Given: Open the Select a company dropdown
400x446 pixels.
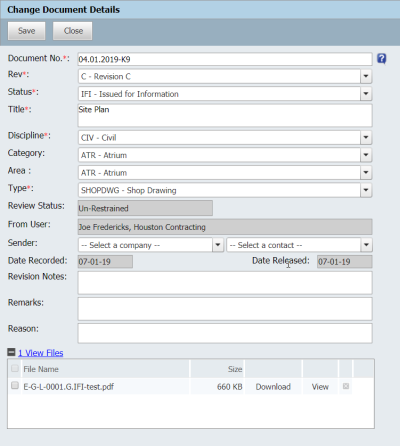Looking at the screenshot, I should pyautogui.click(x=151, y=245).
